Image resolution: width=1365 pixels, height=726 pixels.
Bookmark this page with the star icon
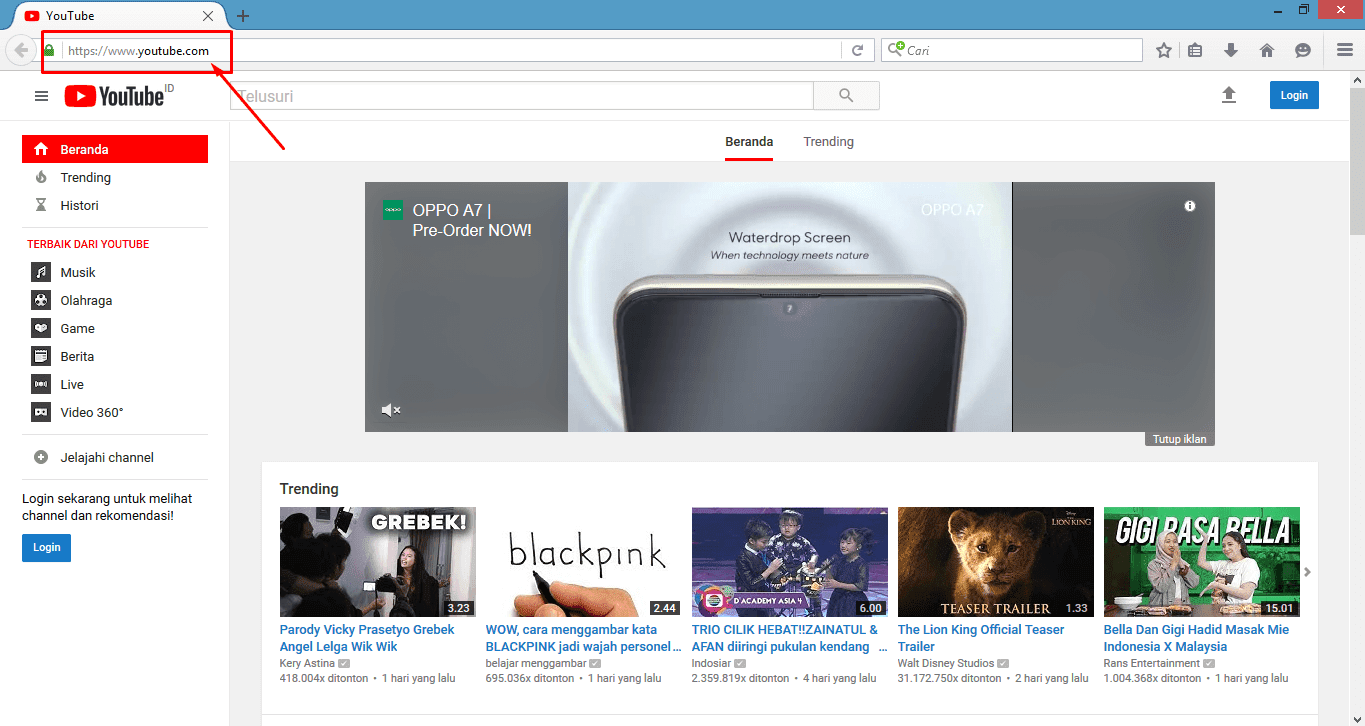[x=1164, y=50]
